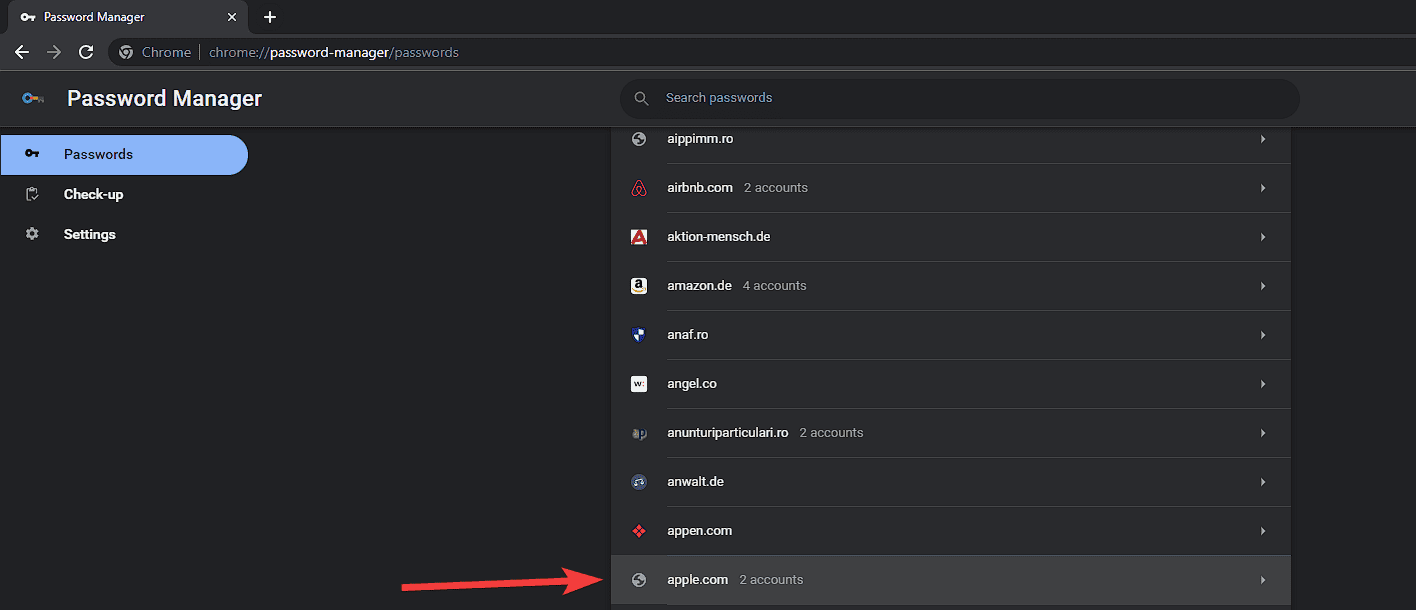Viewport: 1416px width, 610px height.
Task: Click the Chrome site info icon in address bar
Action: coord(126,52)
